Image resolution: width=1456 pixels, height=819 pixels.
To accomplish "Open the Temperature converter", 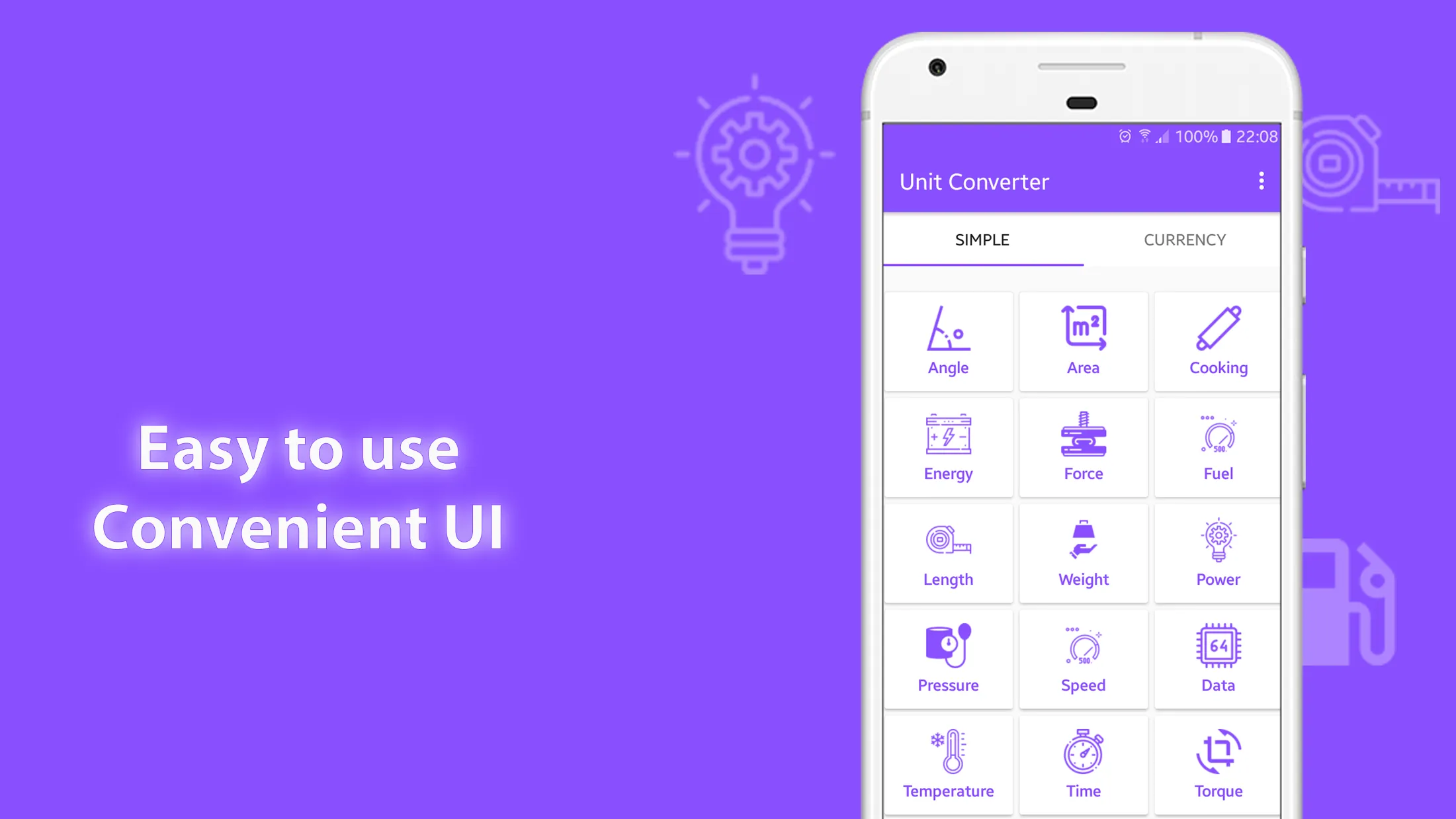I will click(948, 761).
